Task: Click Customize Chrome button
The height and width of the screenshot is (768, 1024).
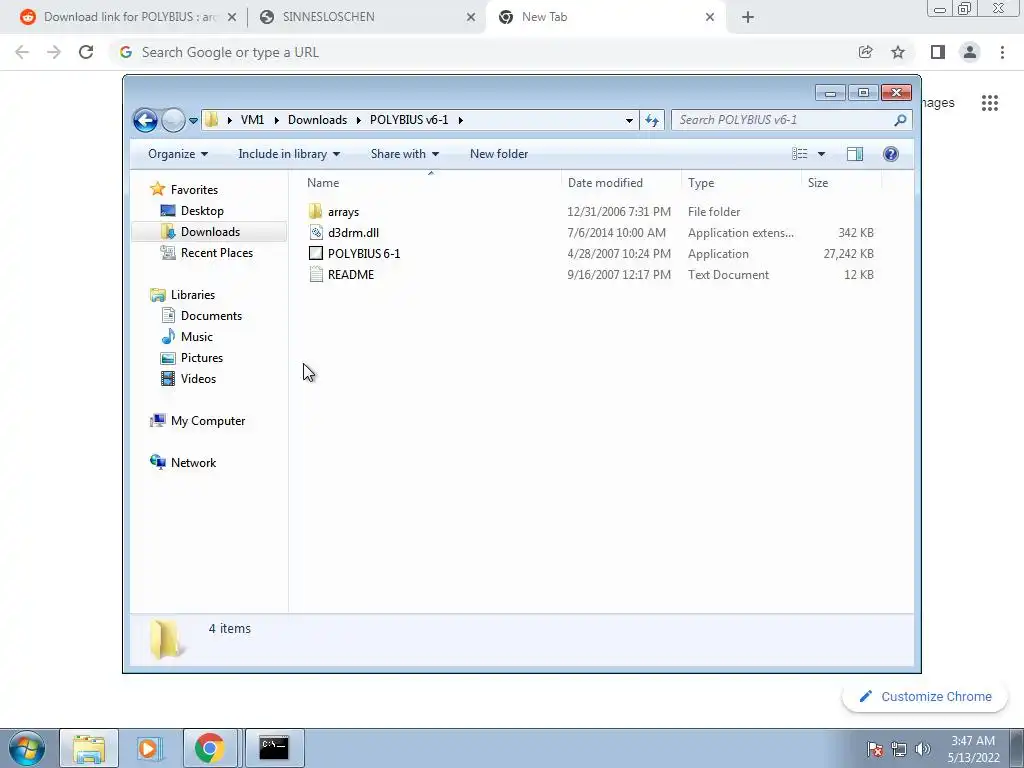Action: pyautogui.click(x=925, y=697)
